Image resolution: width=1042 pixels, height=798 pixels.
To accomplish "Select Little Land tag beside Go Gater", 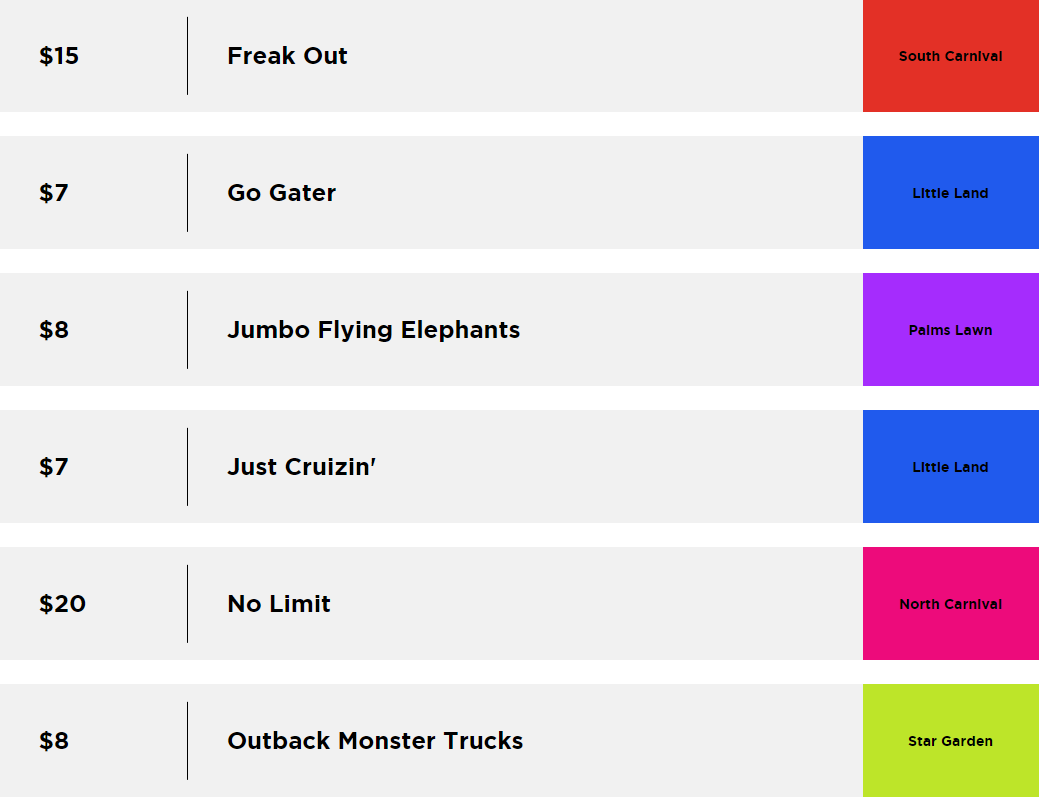I will tap(950, 193).
